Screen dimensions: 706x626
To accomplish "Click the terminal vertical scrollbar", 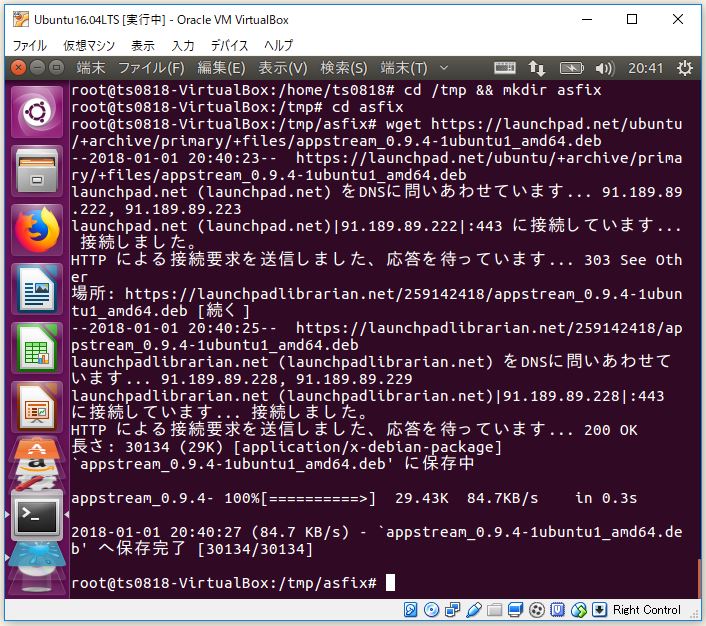I will click(x=698, y=579).
